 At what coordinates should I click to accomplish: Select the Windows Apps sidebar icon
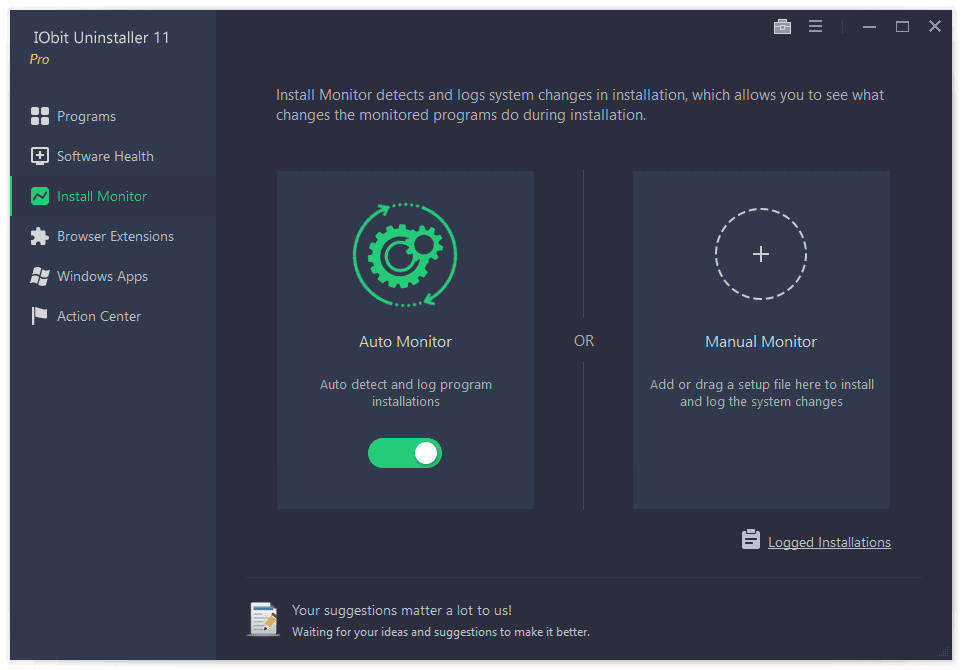coord(40,276)
